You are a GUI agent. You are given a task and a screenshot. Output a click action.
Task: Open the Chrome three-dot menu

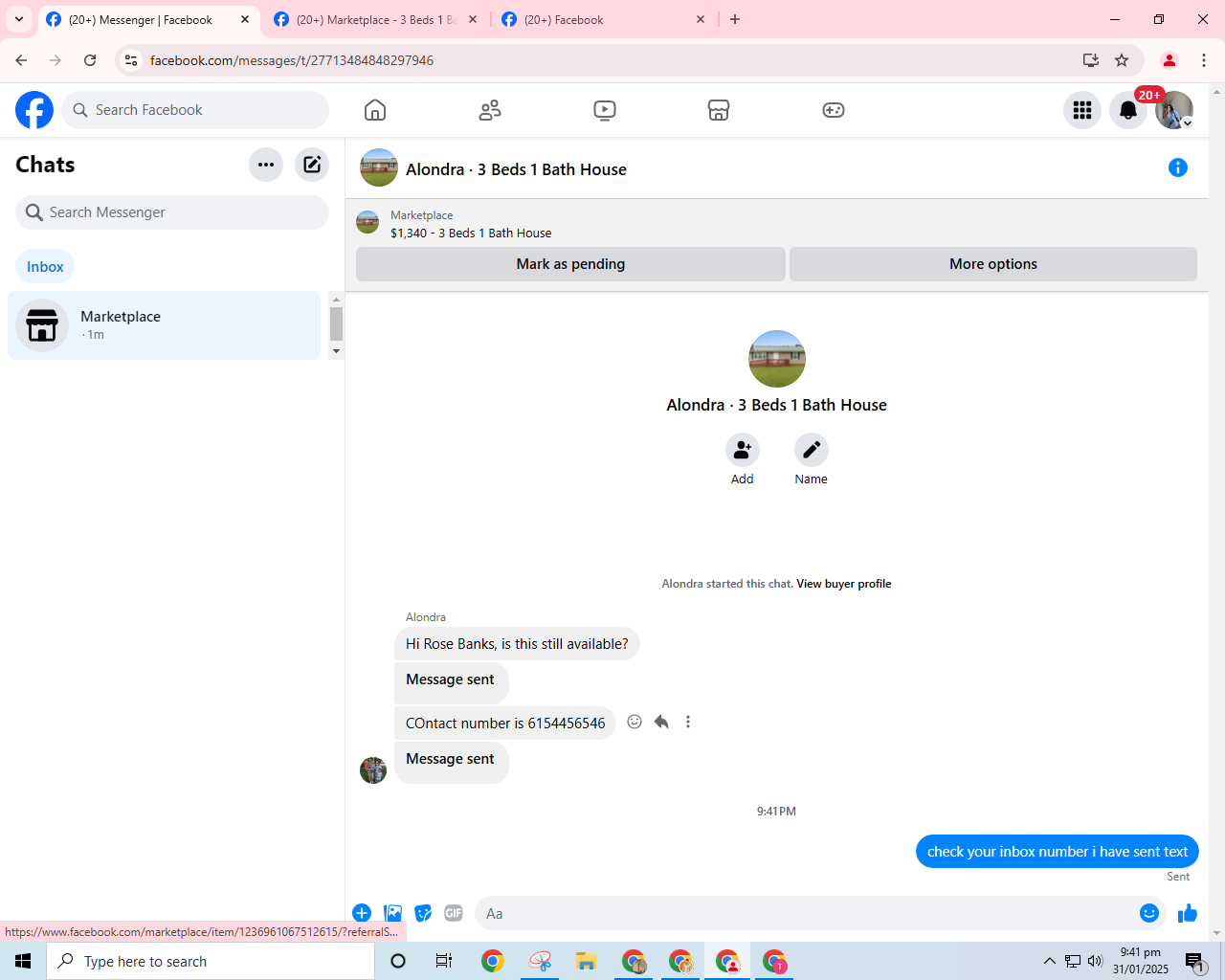click(1204, 60)
